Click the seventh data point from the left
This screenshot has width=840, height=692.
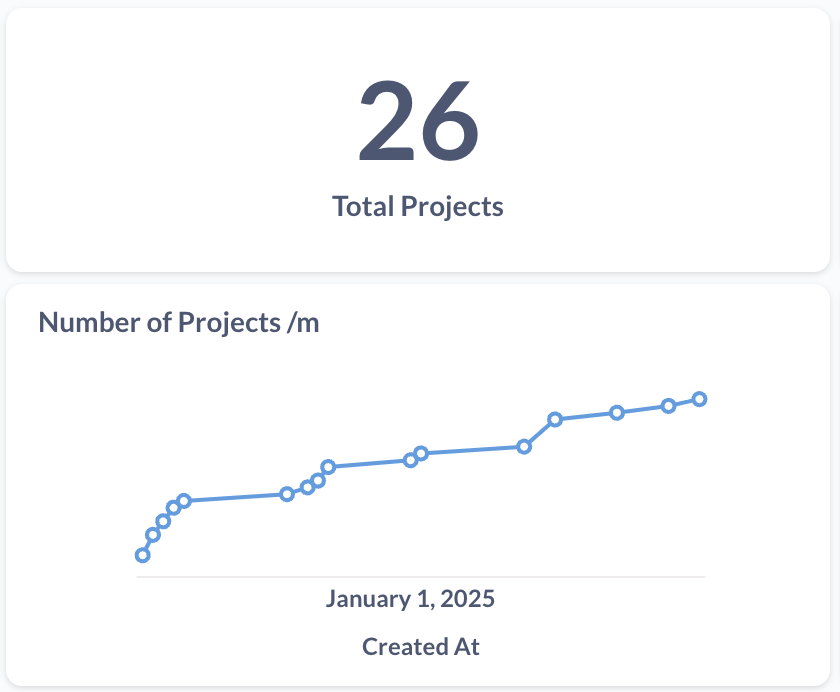308,487
